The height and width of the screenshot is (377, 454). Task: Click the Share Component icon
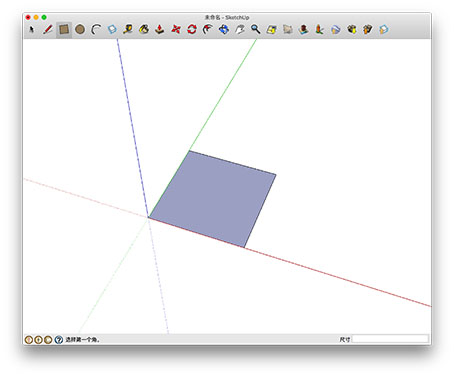[x=384, y=30]
